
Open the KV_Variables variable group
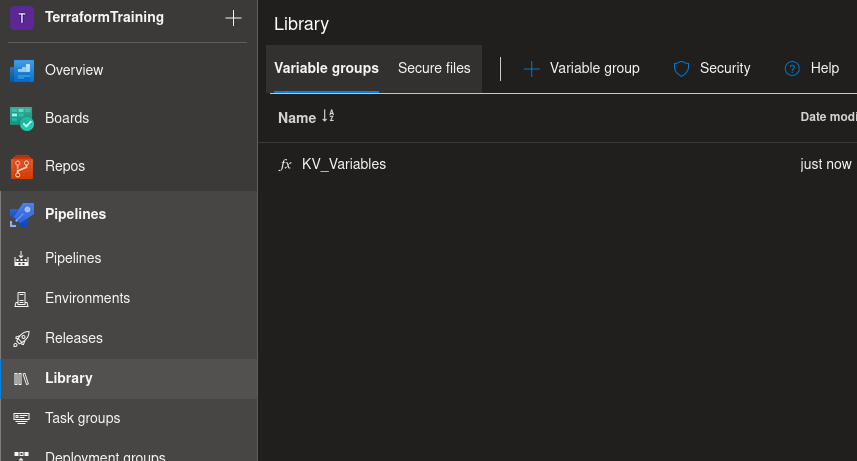click(x=344, y=164)
